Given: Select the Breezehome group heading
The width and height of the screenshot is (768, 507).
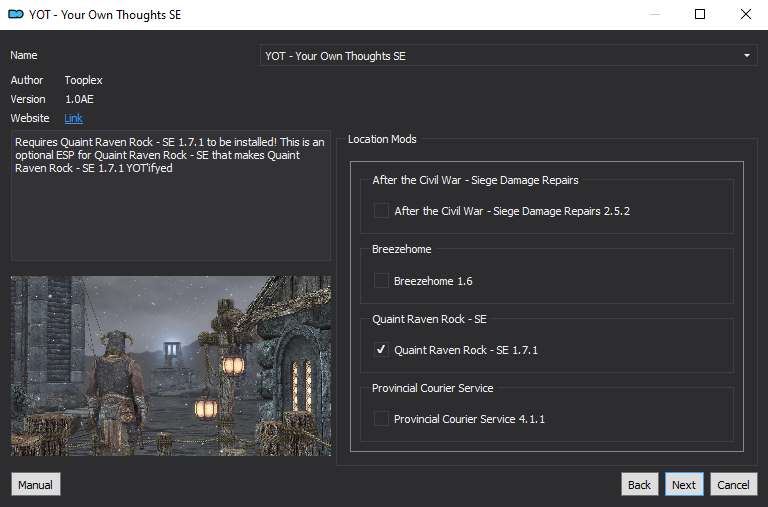Looking at the screenshot, I should pyautogui.click(x=402, y=249).
